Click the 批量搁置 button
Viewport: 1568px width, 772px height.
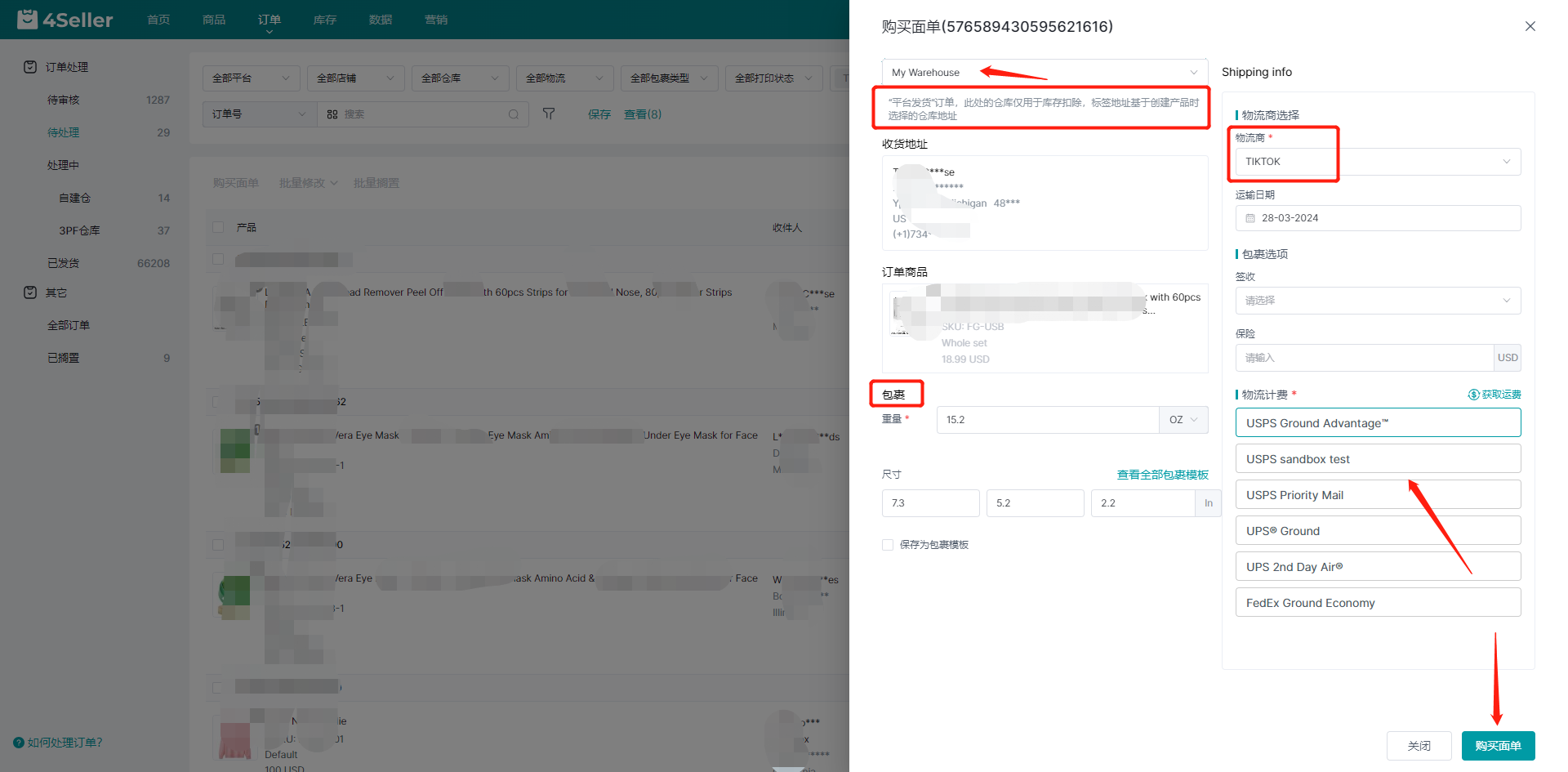click(x=376, y=183)
